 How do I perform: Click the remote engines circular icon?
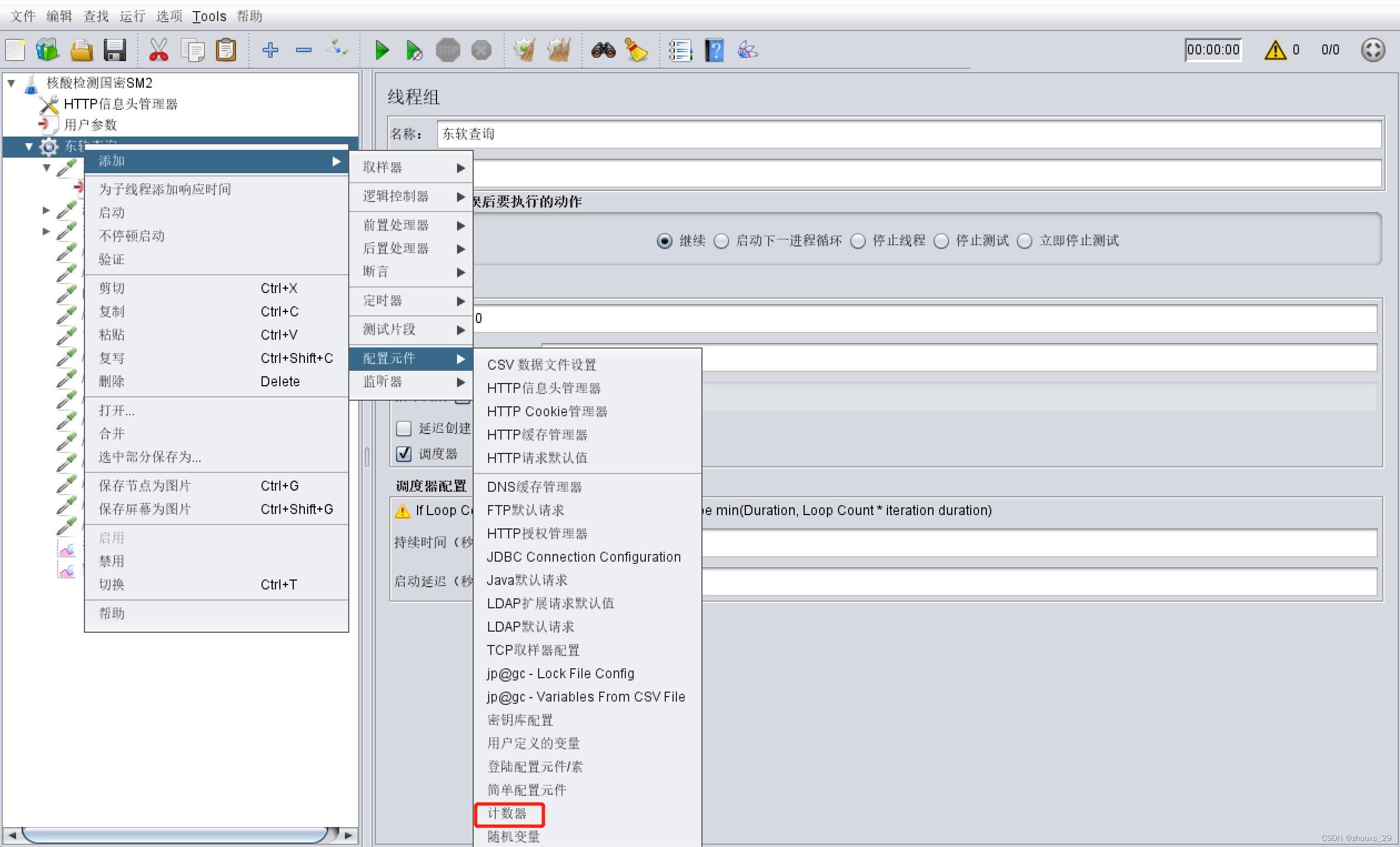click(x=1373, y=50)
